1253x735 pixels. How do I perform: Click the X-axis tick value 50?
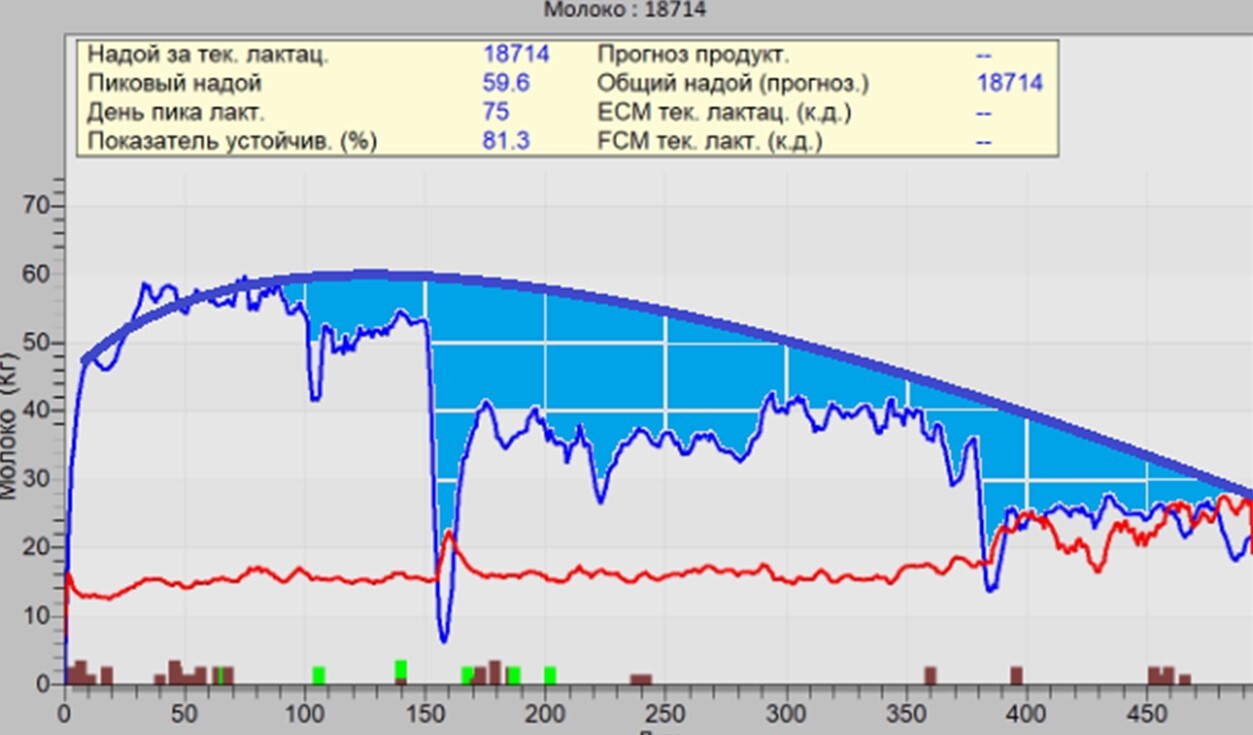[x=184, y=715]
